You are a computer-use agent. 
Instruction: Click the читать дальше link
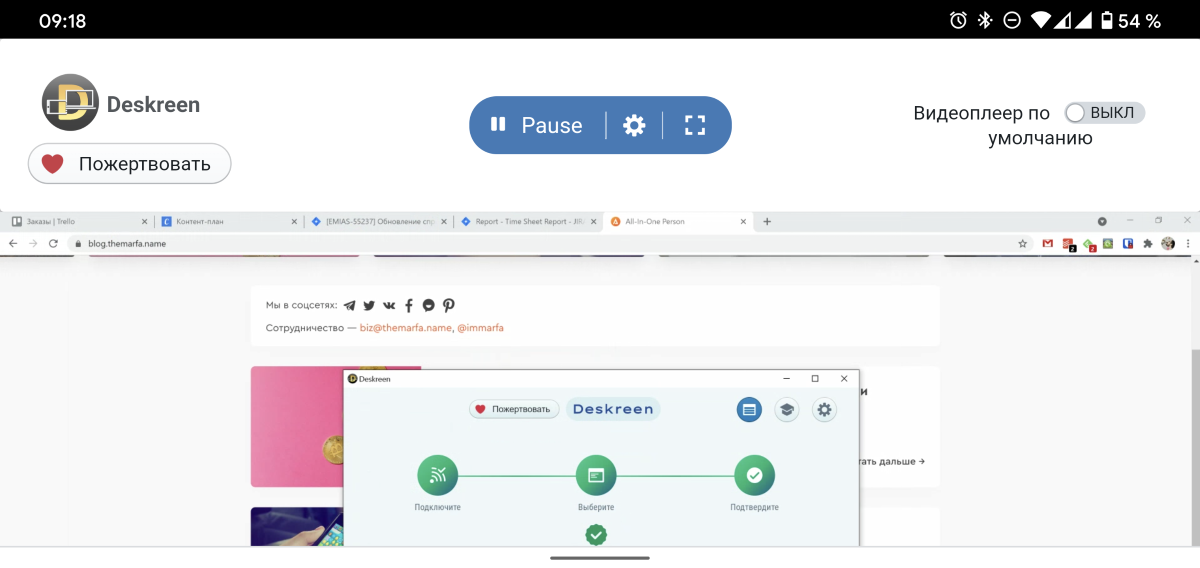[891, 462]
